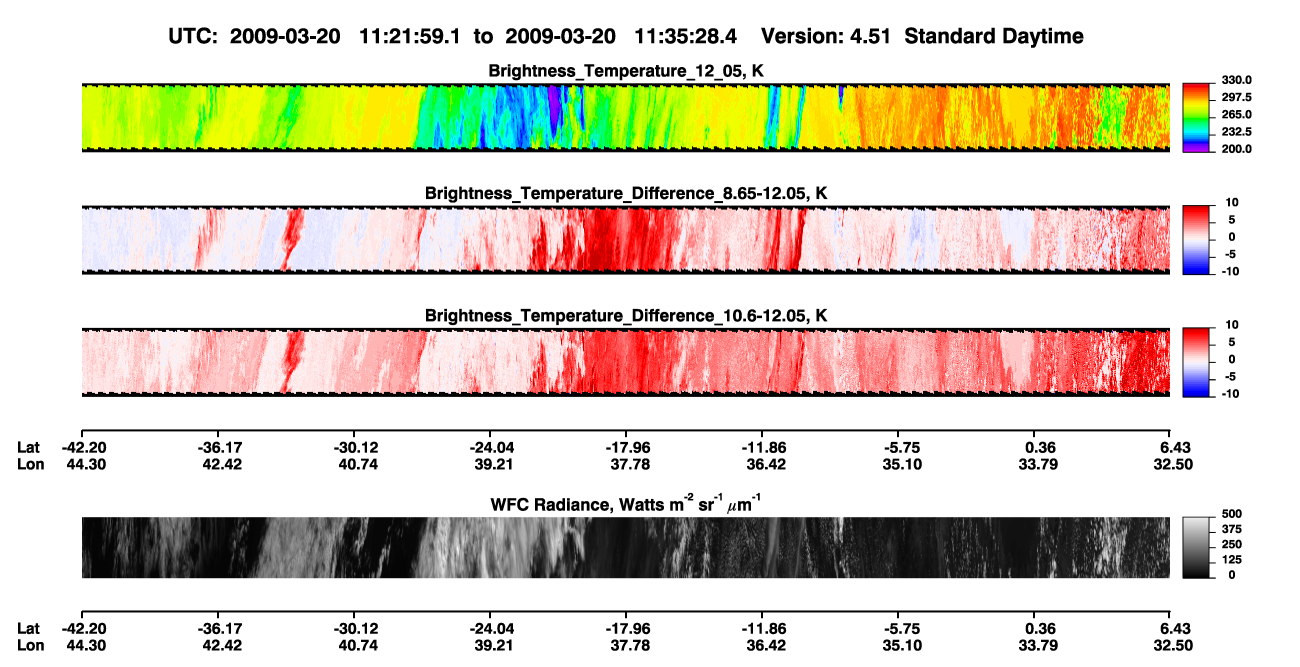This screenshot has width=1300, height=667.
Task: Click the 8.65-12.05 difference swath image
Action: 626,239
